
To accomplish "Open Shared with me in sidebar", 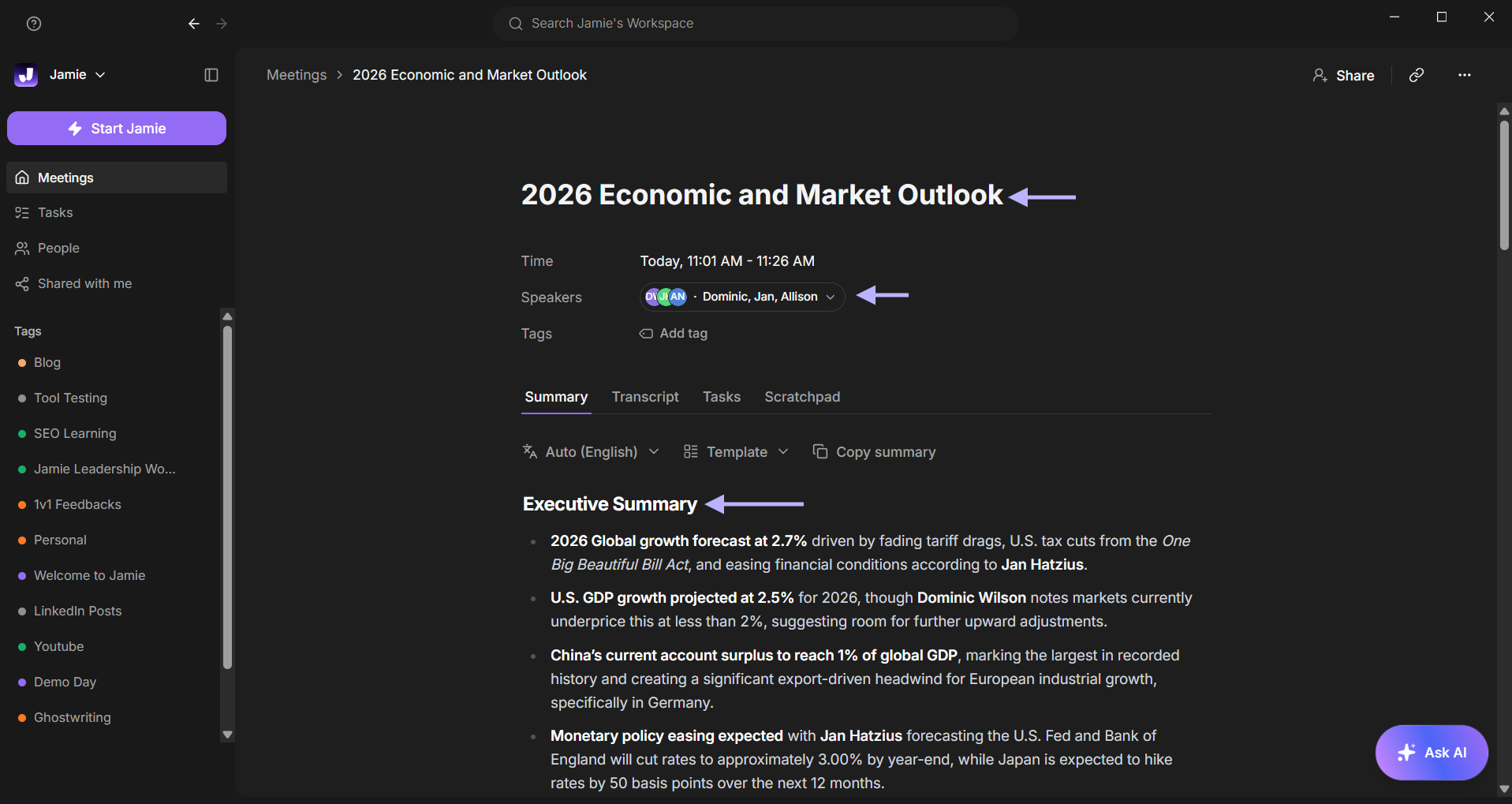I will point(117,284).
